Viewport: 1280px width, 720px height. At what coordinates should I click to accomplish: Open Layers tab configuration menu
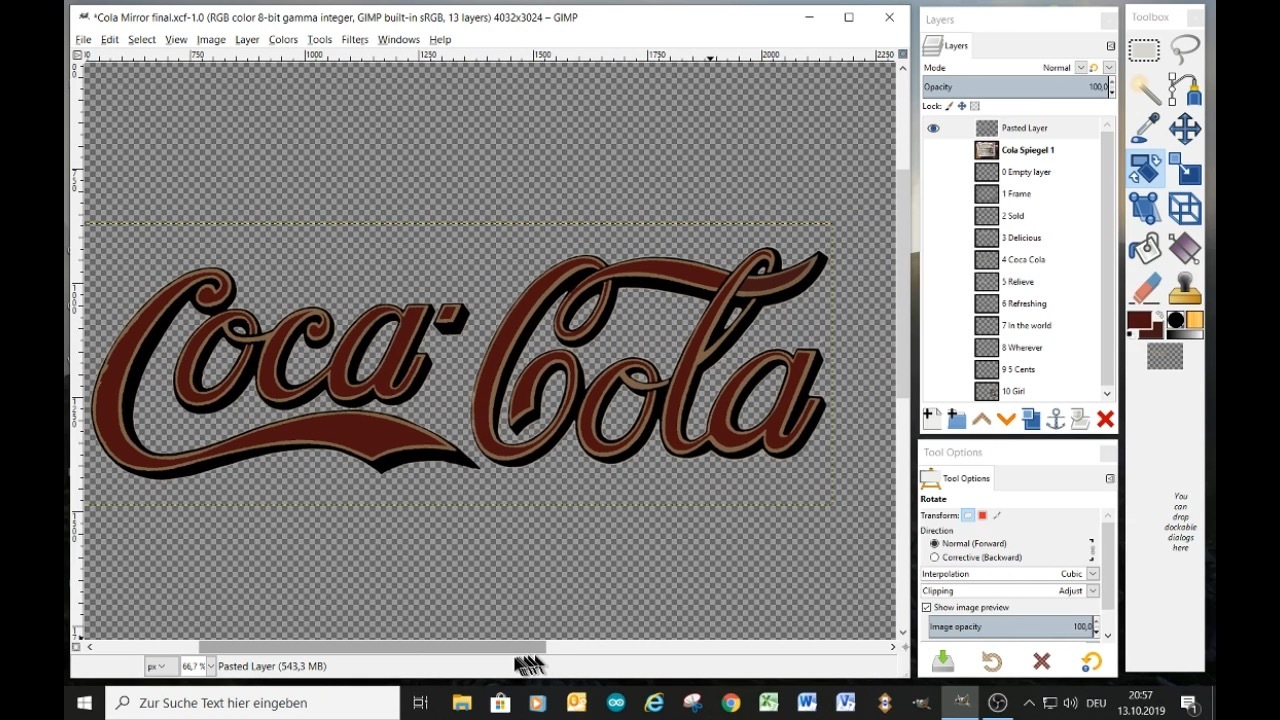(1110, 46)
